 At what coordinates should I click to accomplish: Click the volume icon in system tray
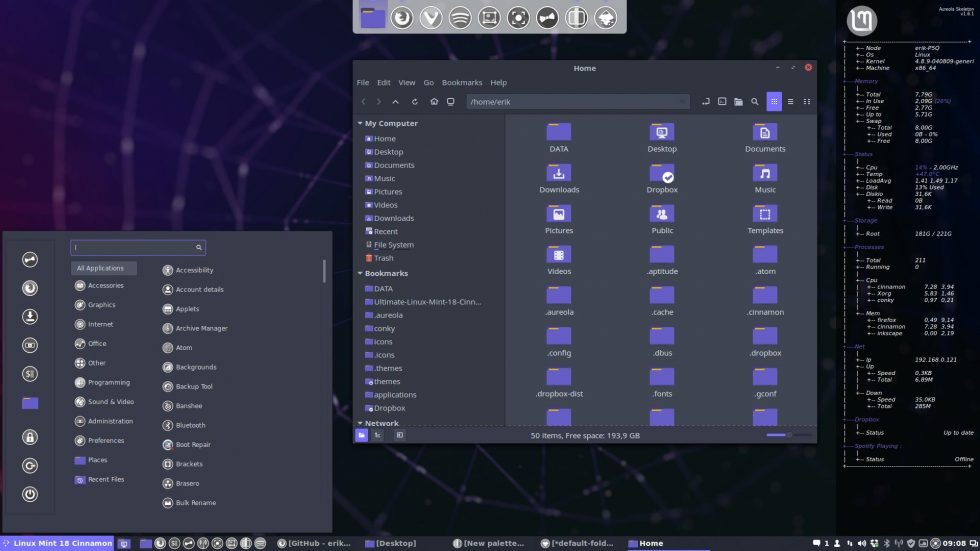pos(862,544)
